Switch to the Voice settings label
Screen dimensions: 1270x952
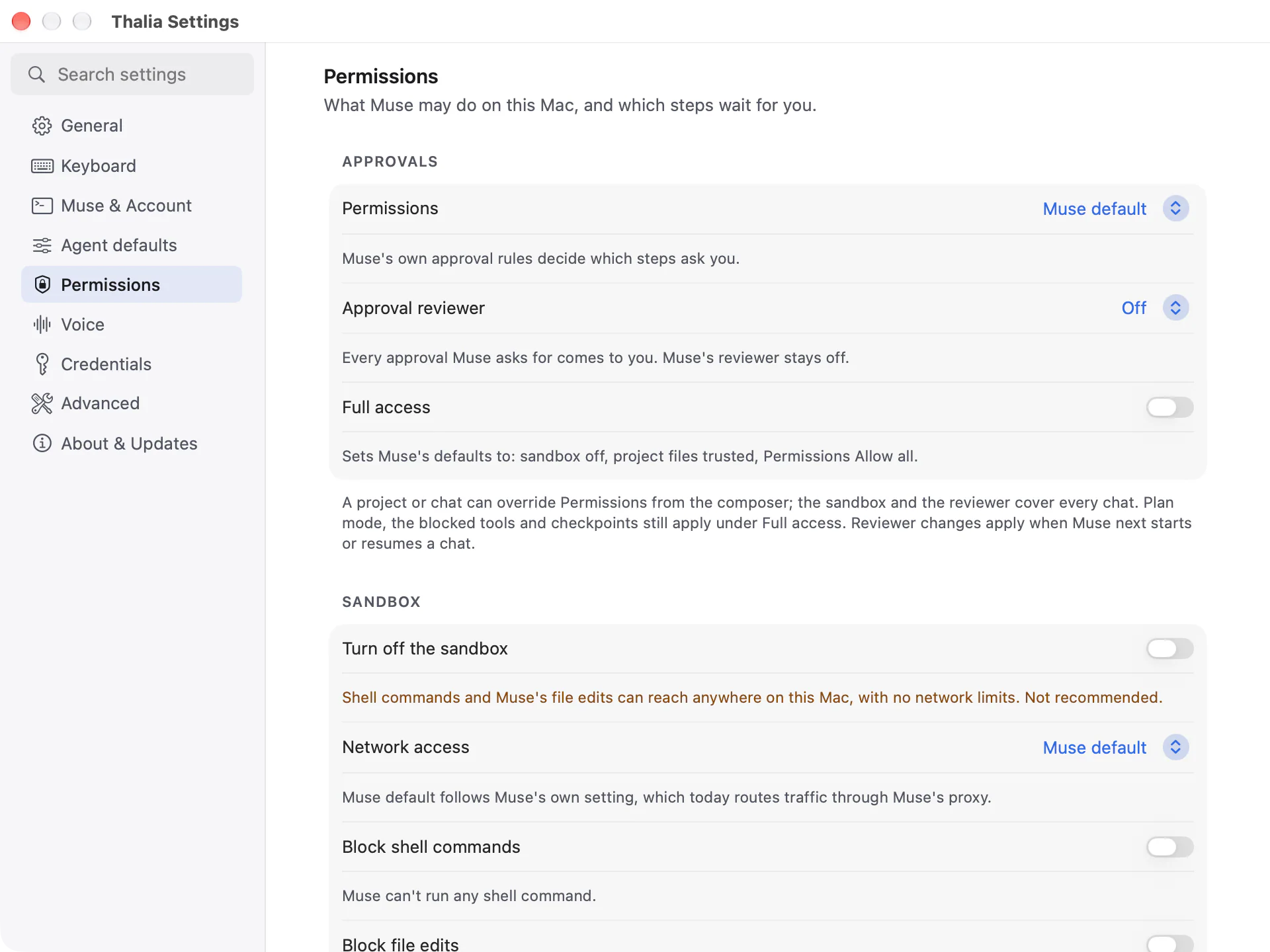tap(83, 325)
